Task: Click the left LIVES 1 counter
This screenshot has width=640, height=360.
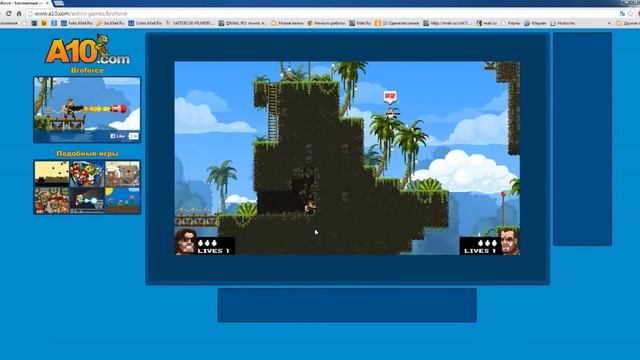Action: pyautogui.click(x=213, y=251)
